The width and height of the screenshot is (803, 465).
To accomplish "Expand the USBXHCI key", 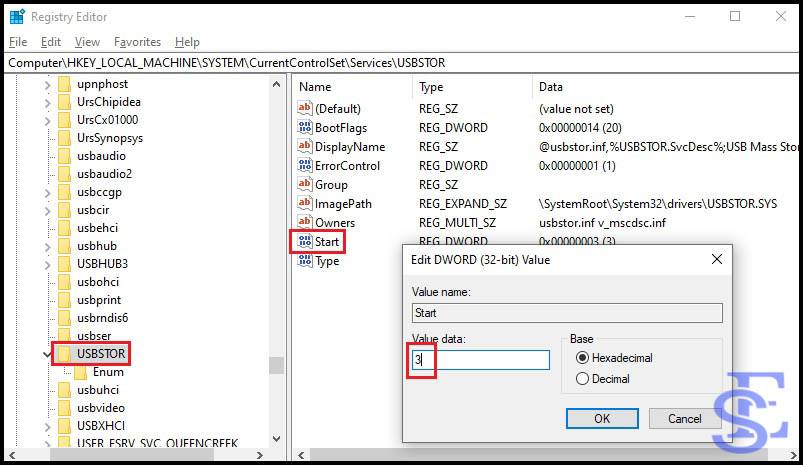I will click(48, 426).
